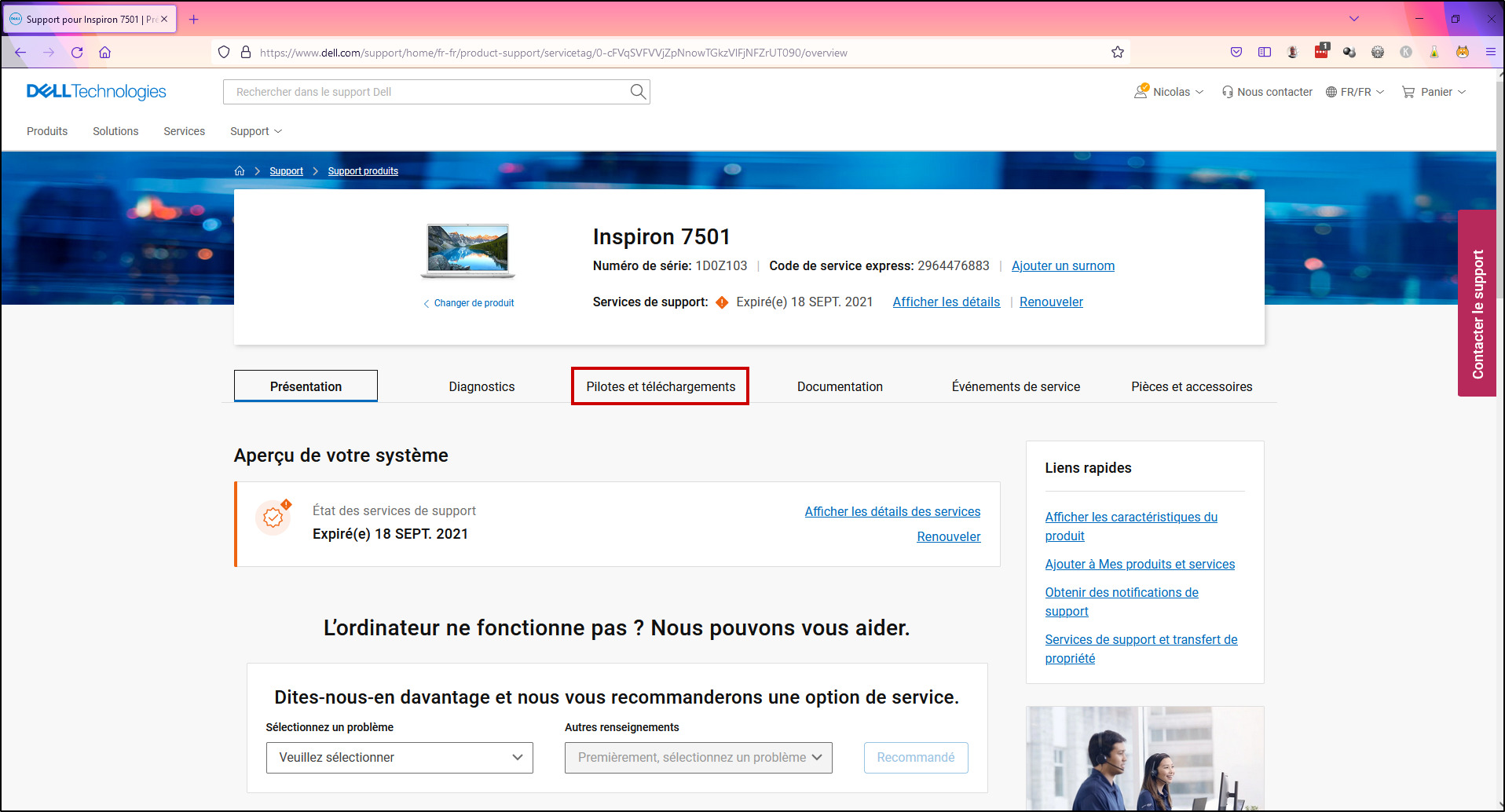The width and height of the screenshot is (1505, 812).
Task: Open the Services menu
Action: click(x=184, y=131)
